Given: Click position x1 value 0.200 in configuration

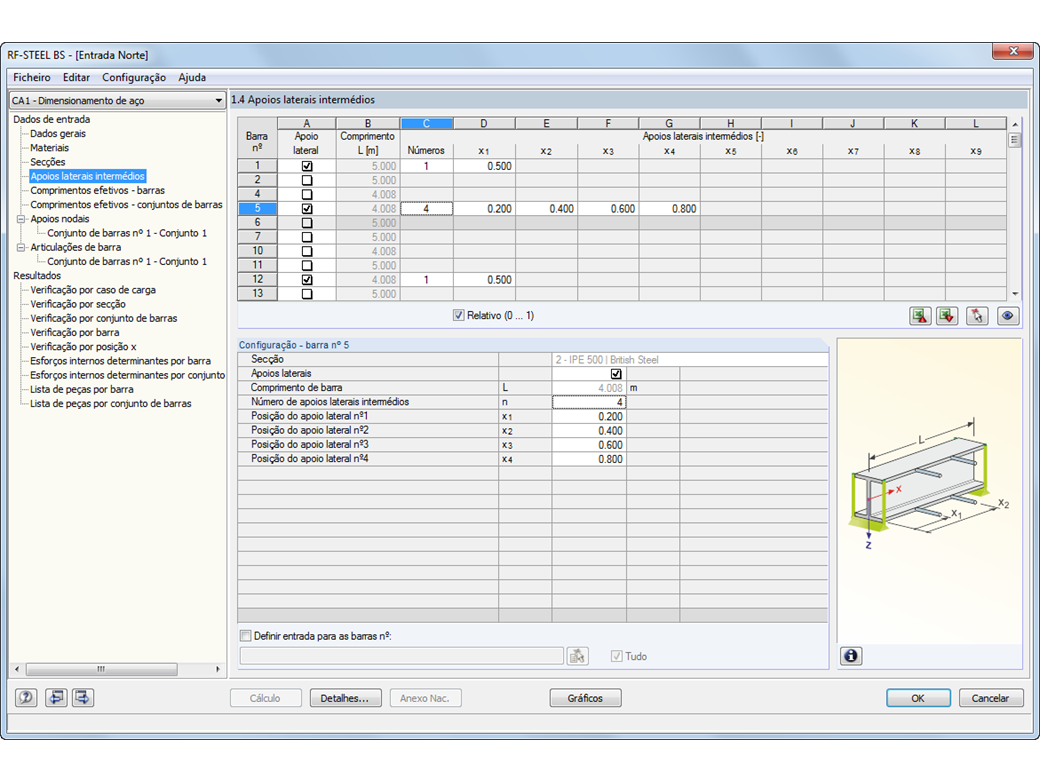Looking at the screenshot, I should pyautogui.click(x=588, y=417).
